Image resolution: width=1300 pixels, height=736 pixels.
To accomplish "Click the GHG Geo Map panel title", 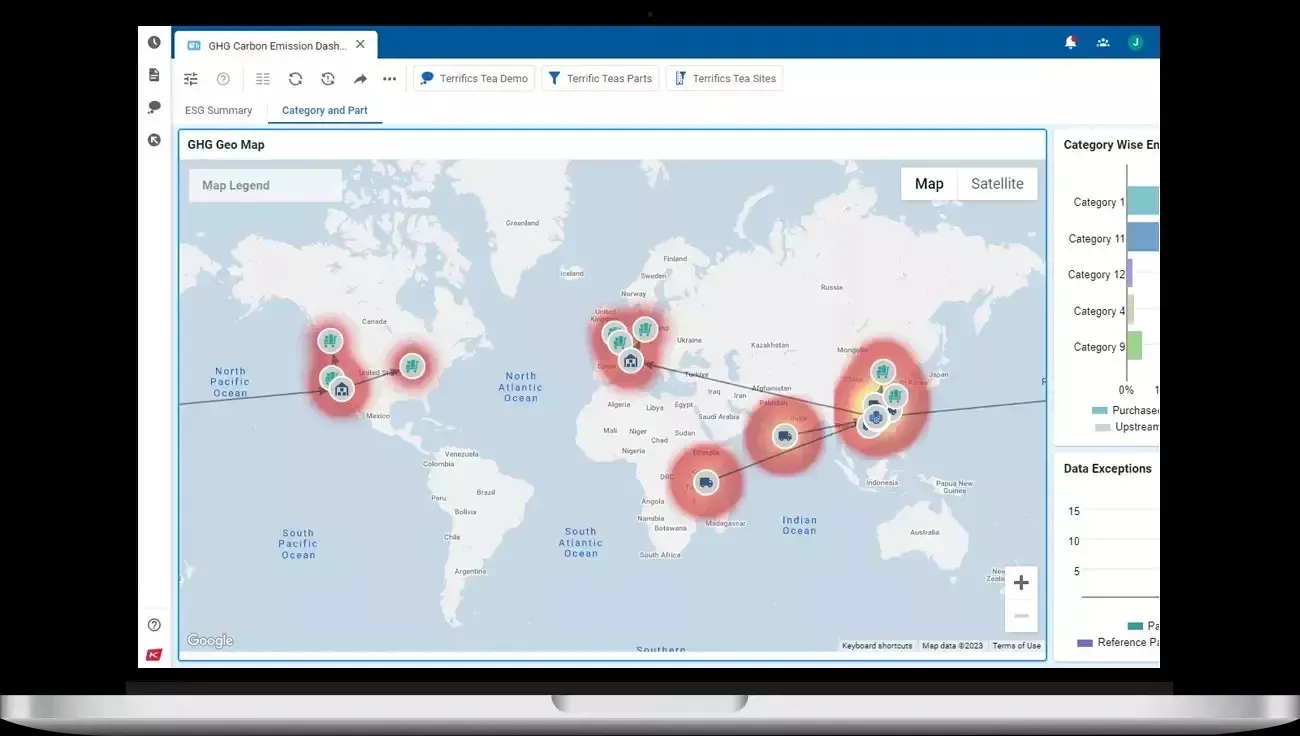I will click(x=226, y=145).
